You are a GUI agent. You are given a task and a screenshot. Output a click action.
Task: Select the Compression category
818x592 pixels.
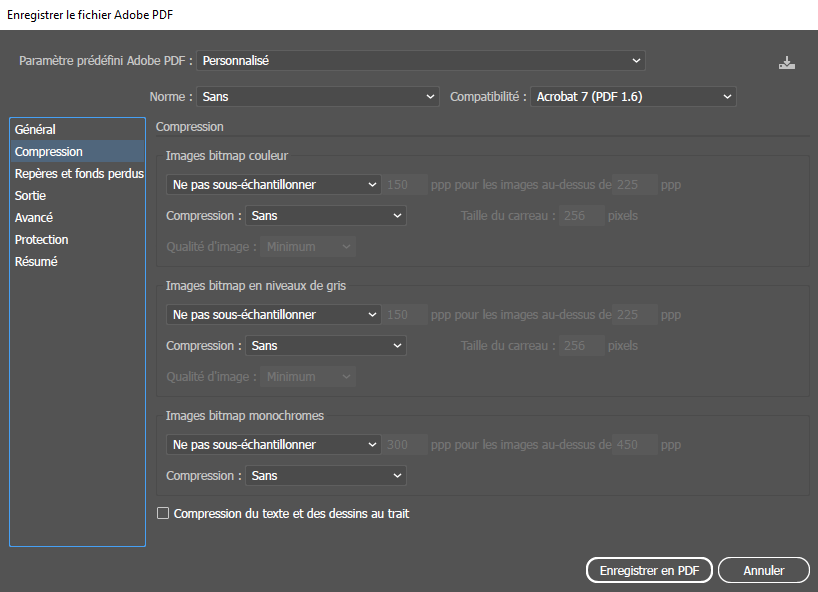tap(49, 152)
